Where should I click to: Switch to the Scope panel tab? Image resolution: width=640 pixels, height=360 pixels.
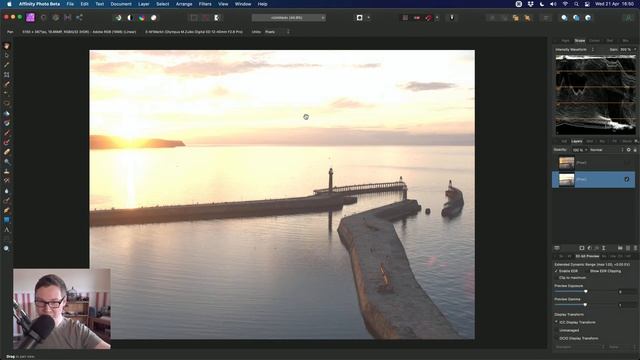pos(580,40)
